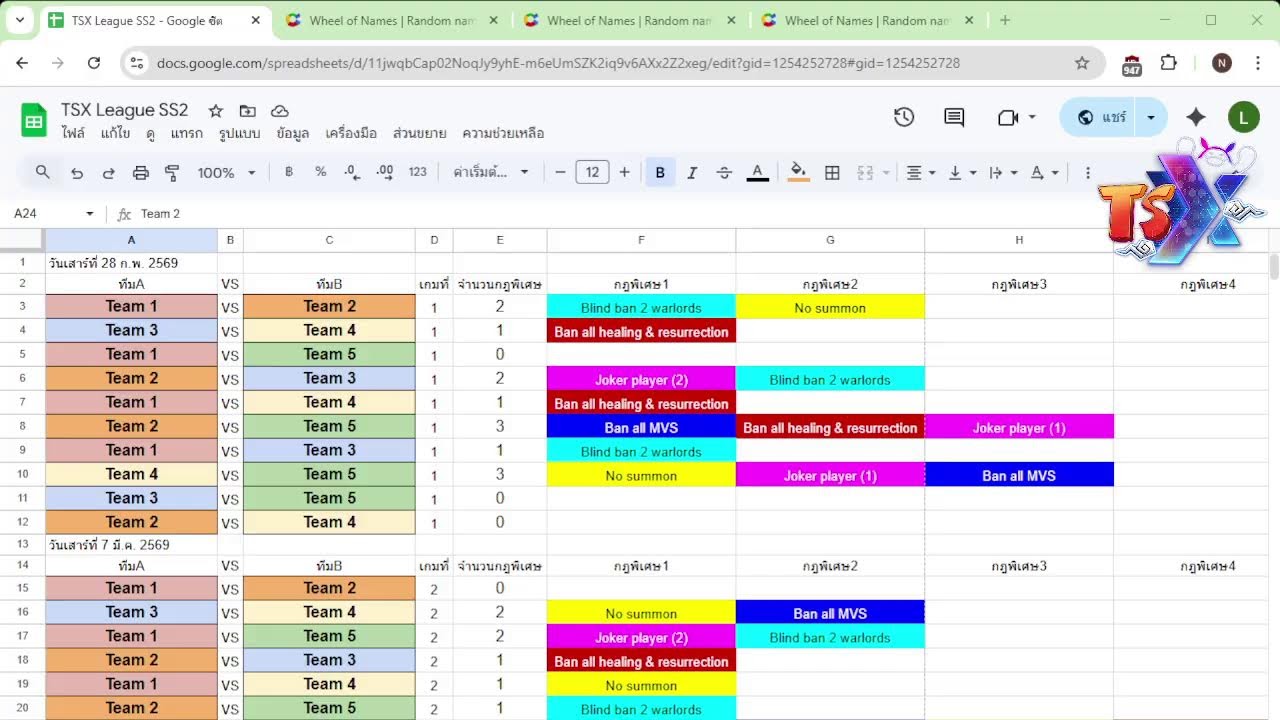Open zoom level 100% dropdown
Image resolution: width=1280 pixels, height=720 pixels.
[x=226, y=173]
